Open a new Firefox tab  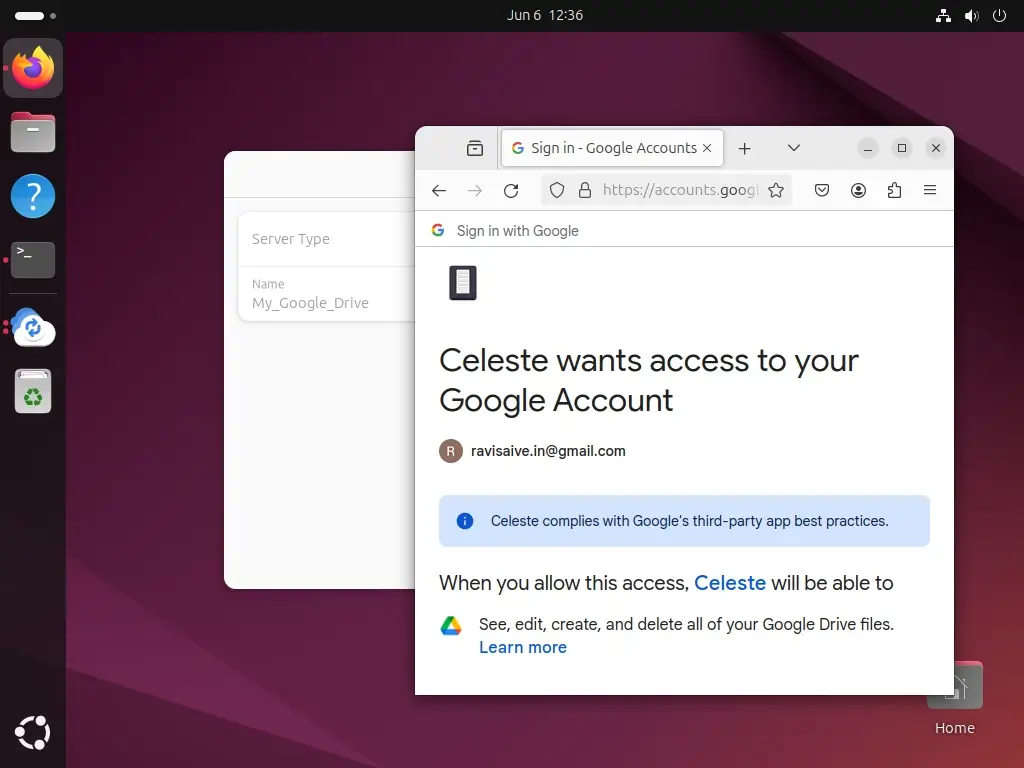point(744,148)
